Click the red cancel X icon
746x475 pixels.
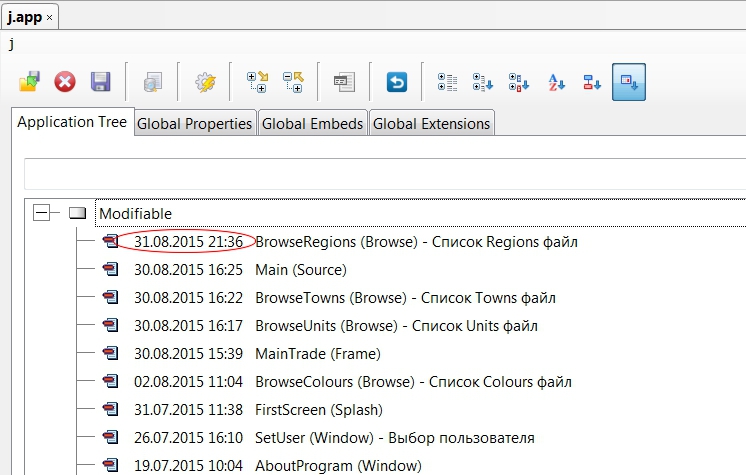65,82
